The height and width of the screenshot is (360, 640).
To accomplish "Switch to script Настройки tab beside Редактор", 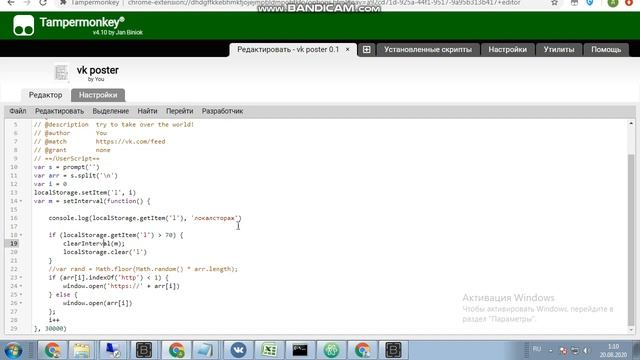I will click(x=98, y=95).
